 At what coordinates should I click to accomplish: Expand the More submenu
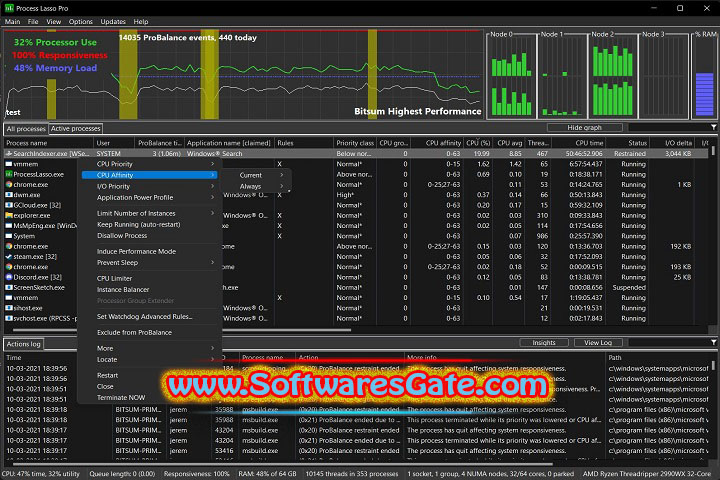(149, 349)
